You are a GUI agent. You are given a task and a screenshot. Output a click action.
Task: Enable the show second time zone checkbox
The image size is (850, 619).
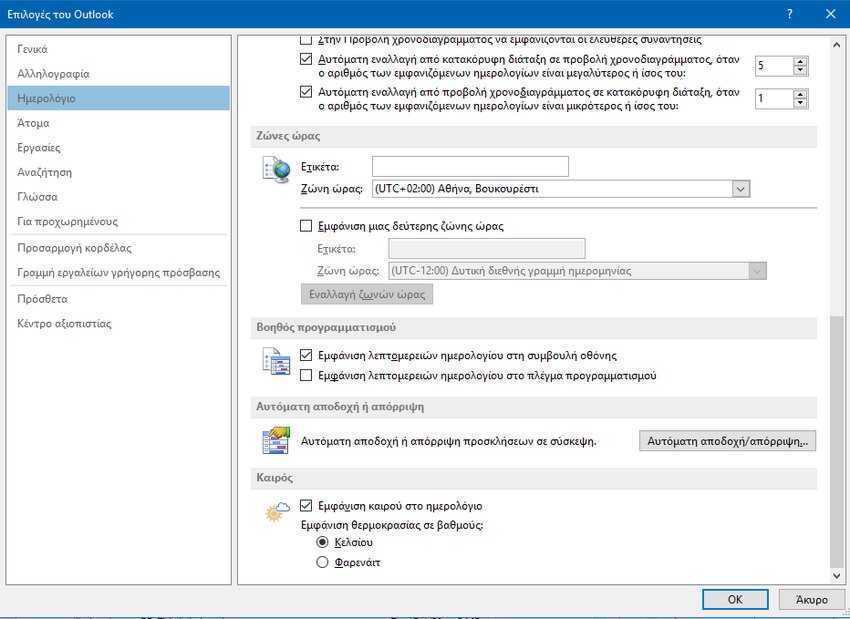(x=306, y=225)
